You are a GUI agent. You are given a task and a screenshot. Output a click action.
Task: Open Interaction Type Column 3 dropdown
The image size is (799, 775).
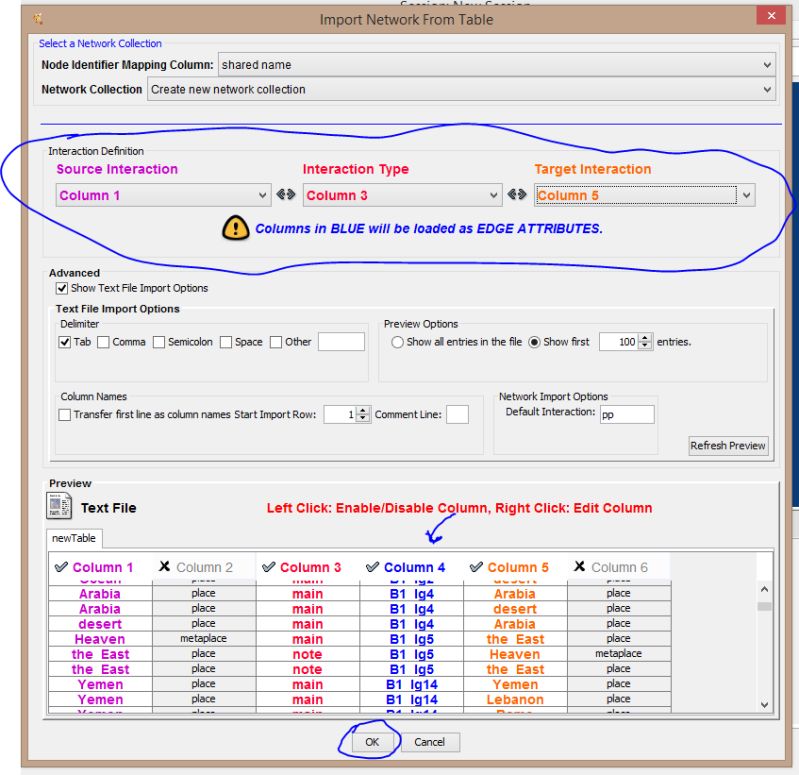click(403, 195)
